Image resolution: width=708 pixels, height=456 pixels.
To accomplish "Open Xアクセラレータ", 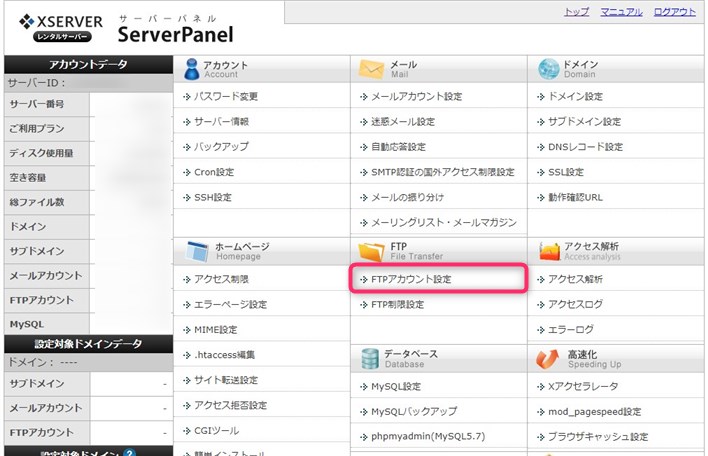I will [x=583, y=386].
